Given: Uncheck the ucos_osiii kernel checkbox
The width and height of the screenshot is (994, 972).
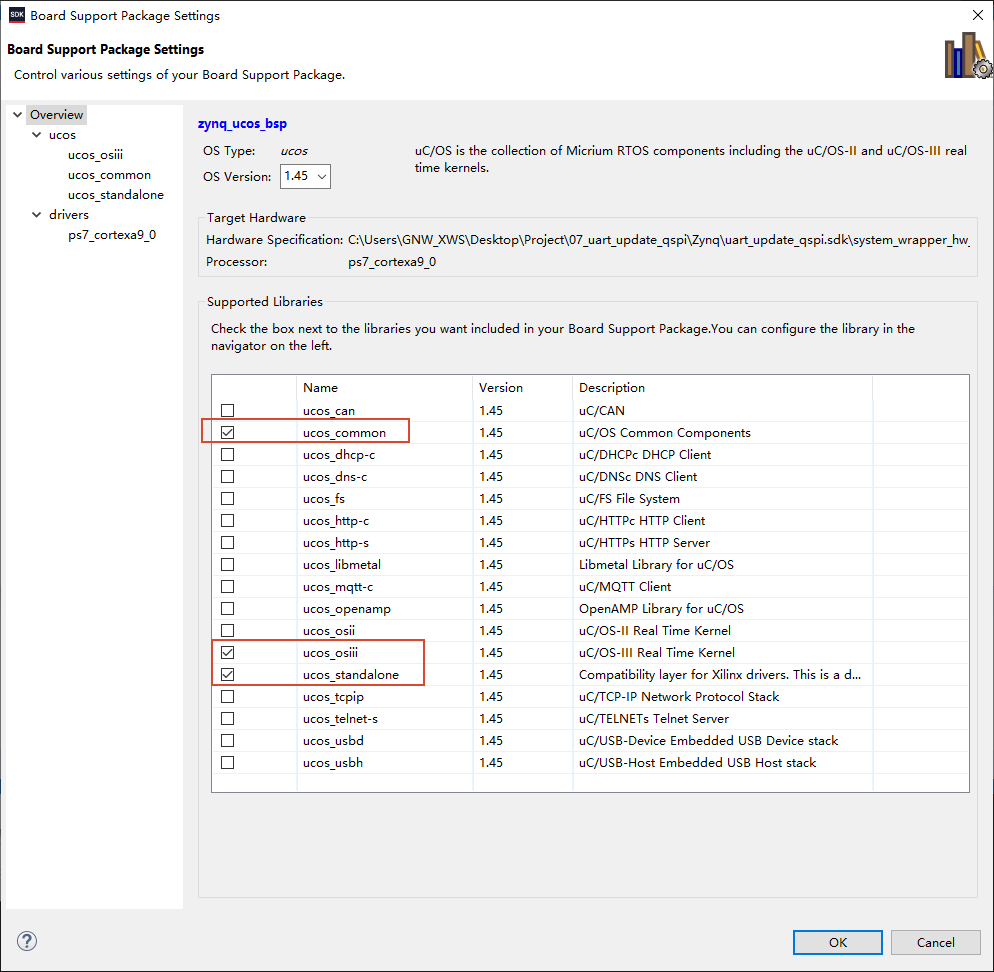Looking at the screenshot, I should point(228,652).
